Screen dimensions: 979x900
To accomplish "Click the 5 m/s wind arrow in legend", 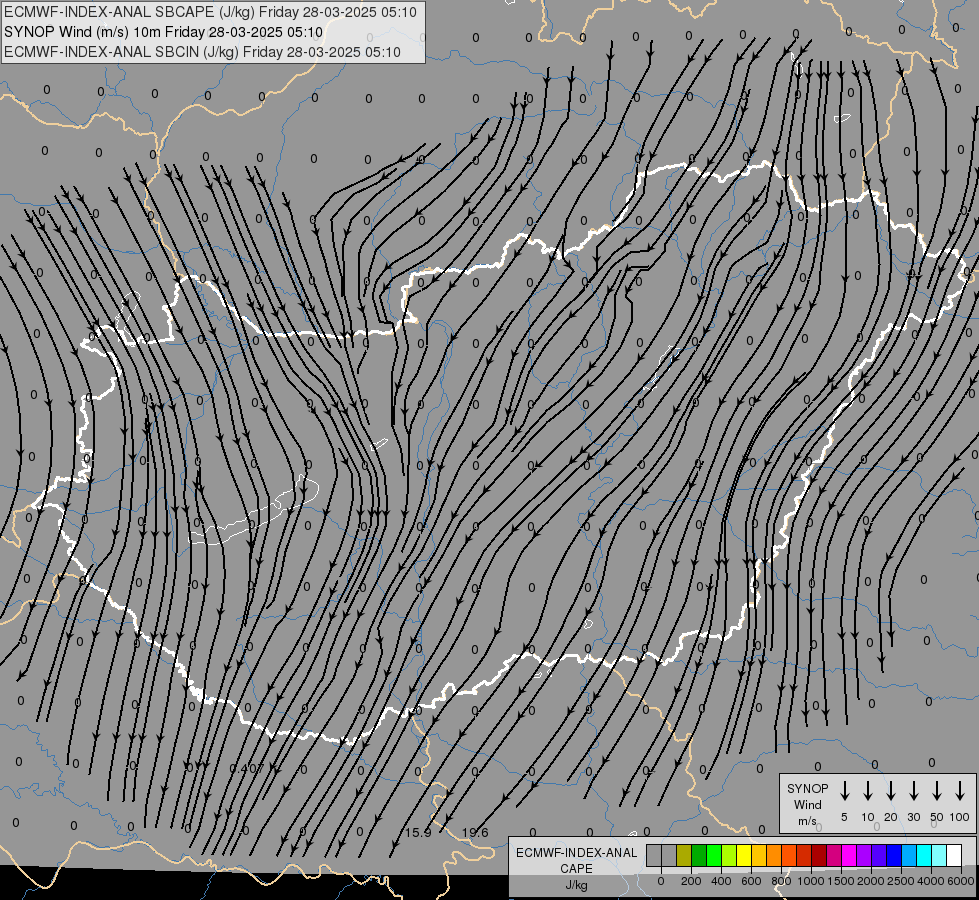I will (x=844, y=791).
